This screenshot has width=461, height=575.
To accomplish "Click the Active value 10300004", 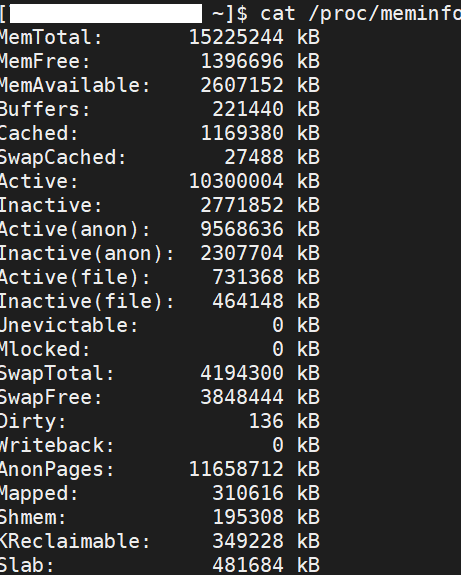I will coord(236,181).
